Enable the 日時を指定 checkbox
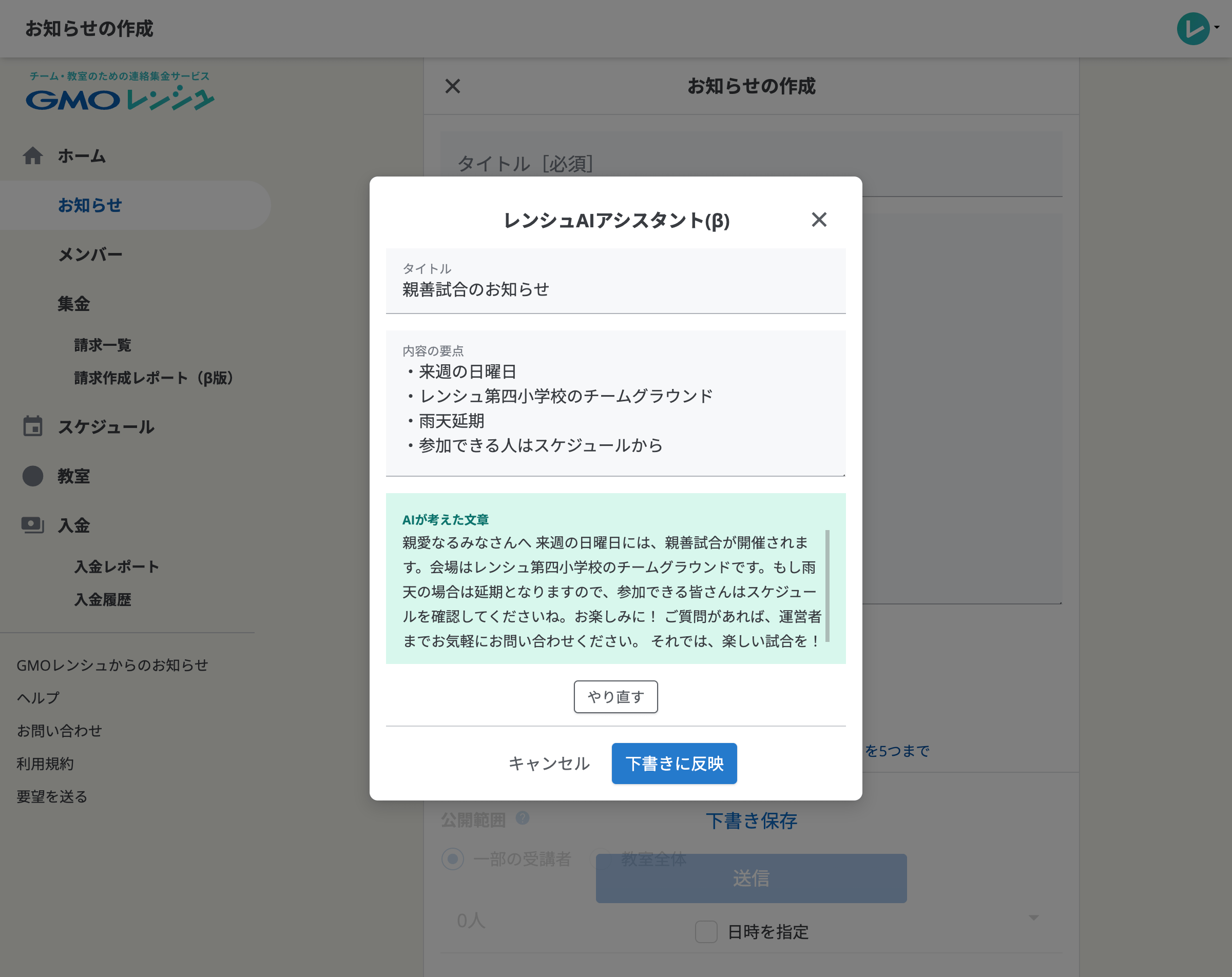The width and height of the screenshot is (1232, 977). tap(706, 931)
